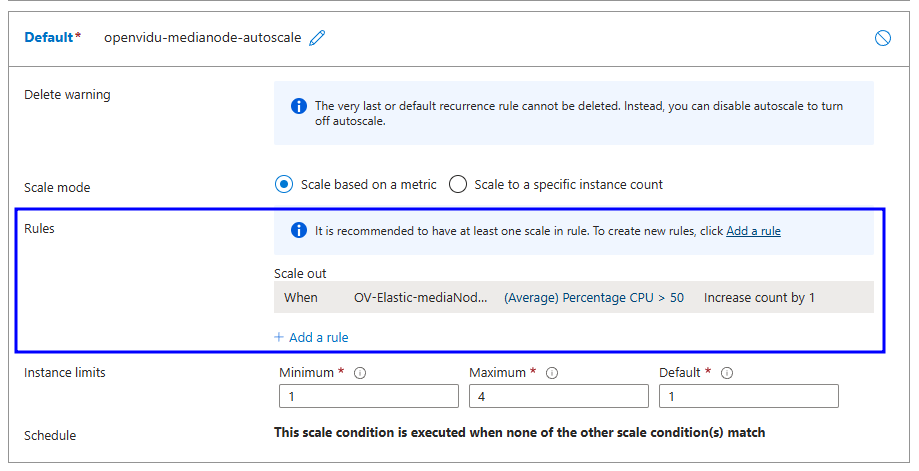The image size is (919, 471).
Task: Click the disable icon at top right
Action: [882, 38]
